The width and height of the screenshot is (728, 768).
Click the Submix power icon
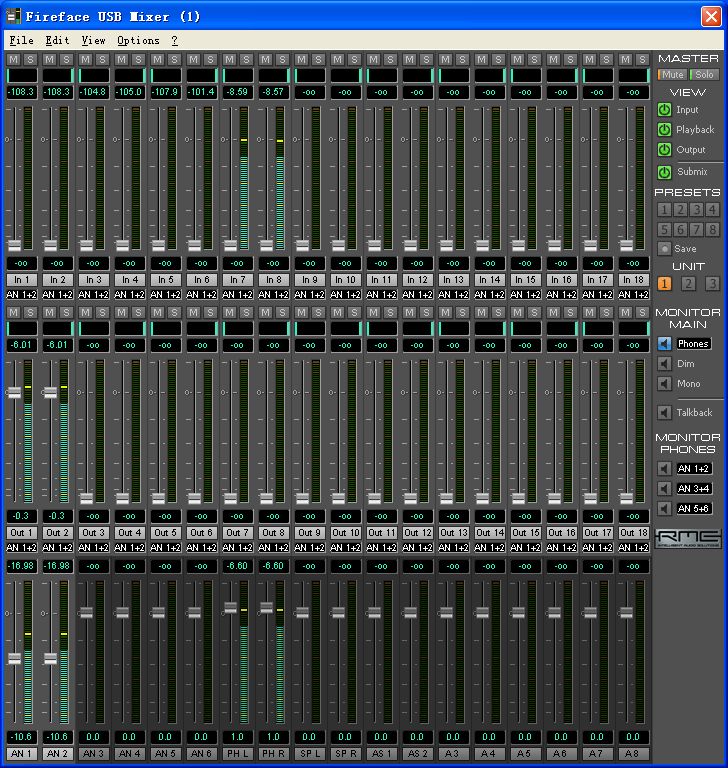point(664,172)
